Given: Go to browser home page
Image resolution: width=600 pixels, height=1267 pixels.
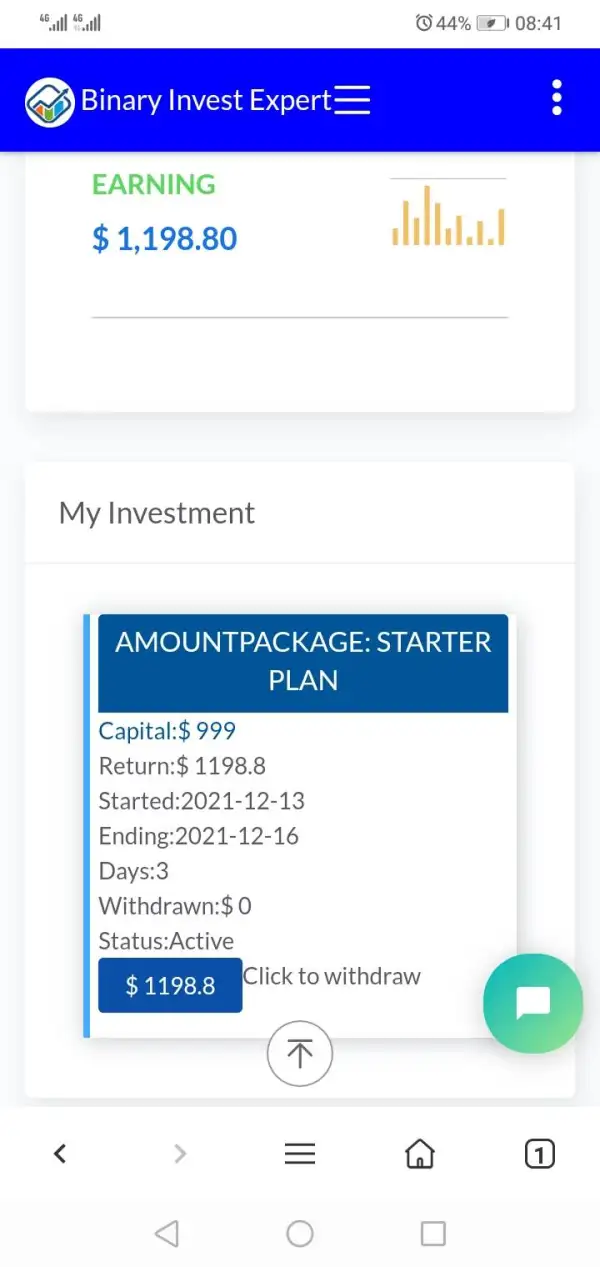Looking at the screenshot, I should (420, 1154).
